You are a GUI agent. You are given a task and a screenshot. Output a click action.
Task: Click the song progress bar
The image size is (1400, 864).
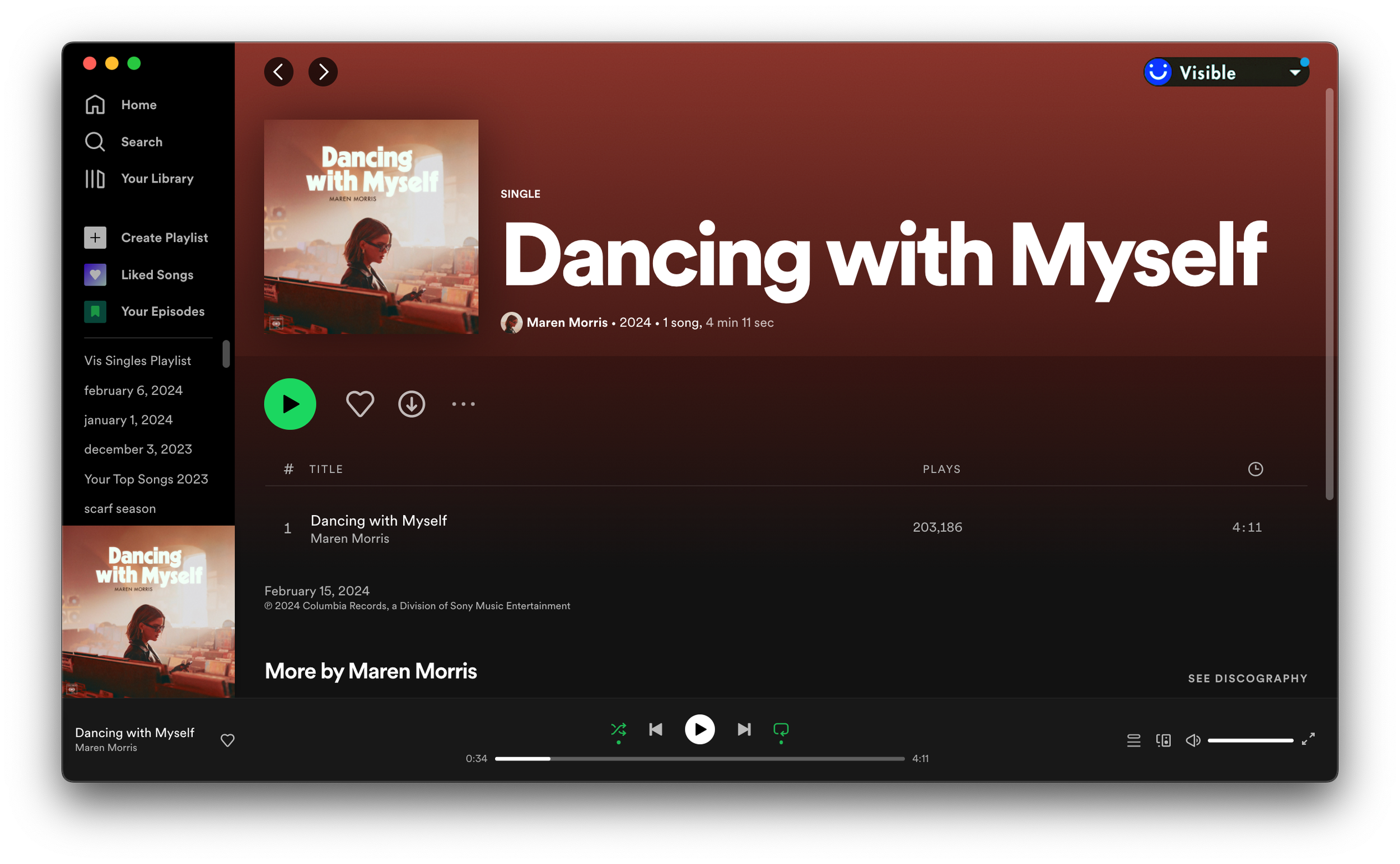(699, 759)
